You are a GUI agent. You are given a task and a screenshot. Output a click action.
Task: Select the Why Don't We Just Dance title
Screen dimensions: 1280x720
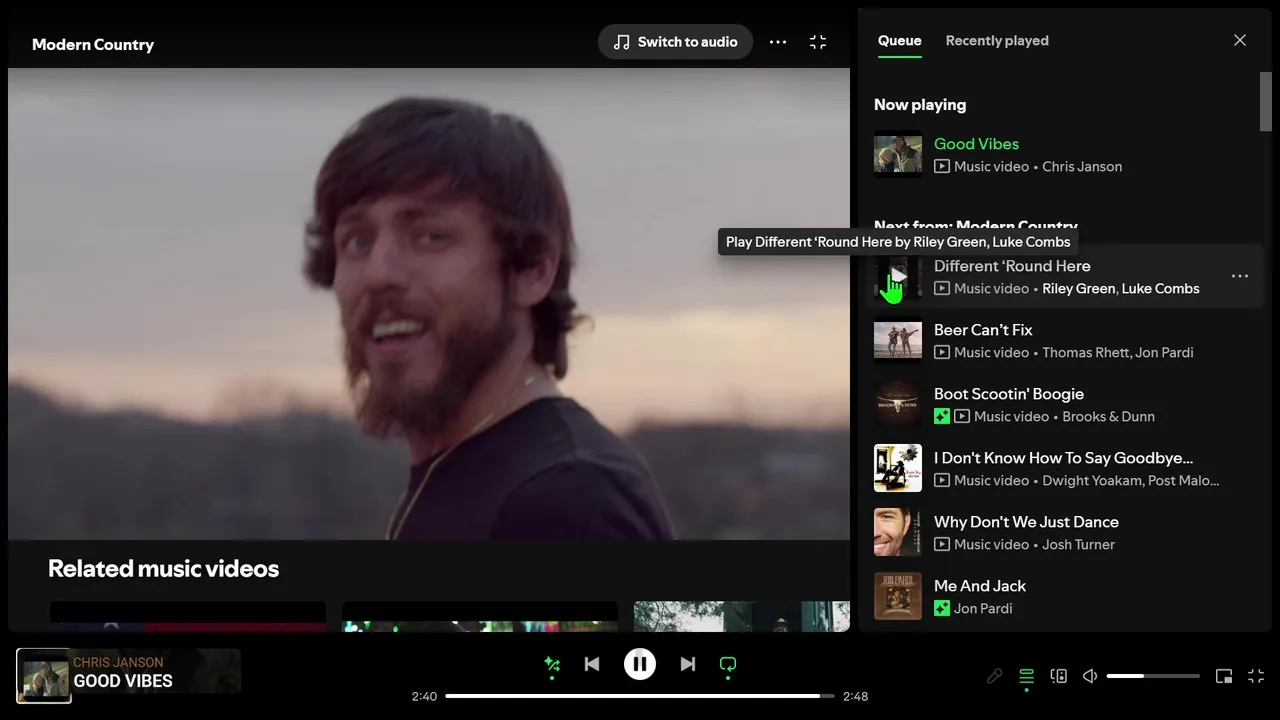1026,522
